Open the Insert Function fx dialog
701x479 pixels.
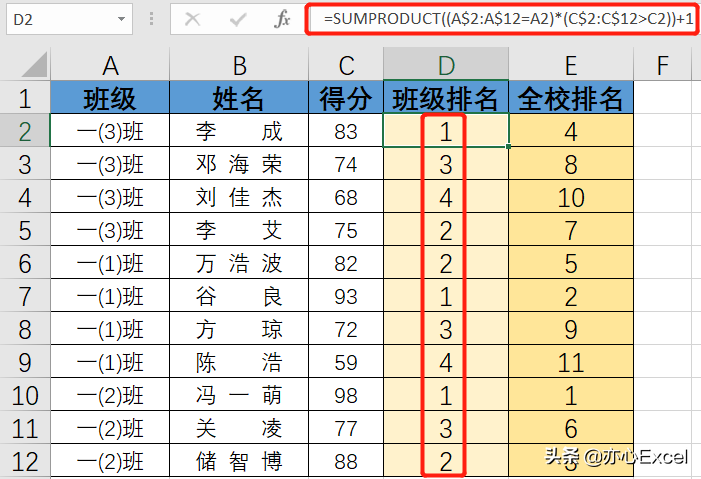tap(282, 19)
